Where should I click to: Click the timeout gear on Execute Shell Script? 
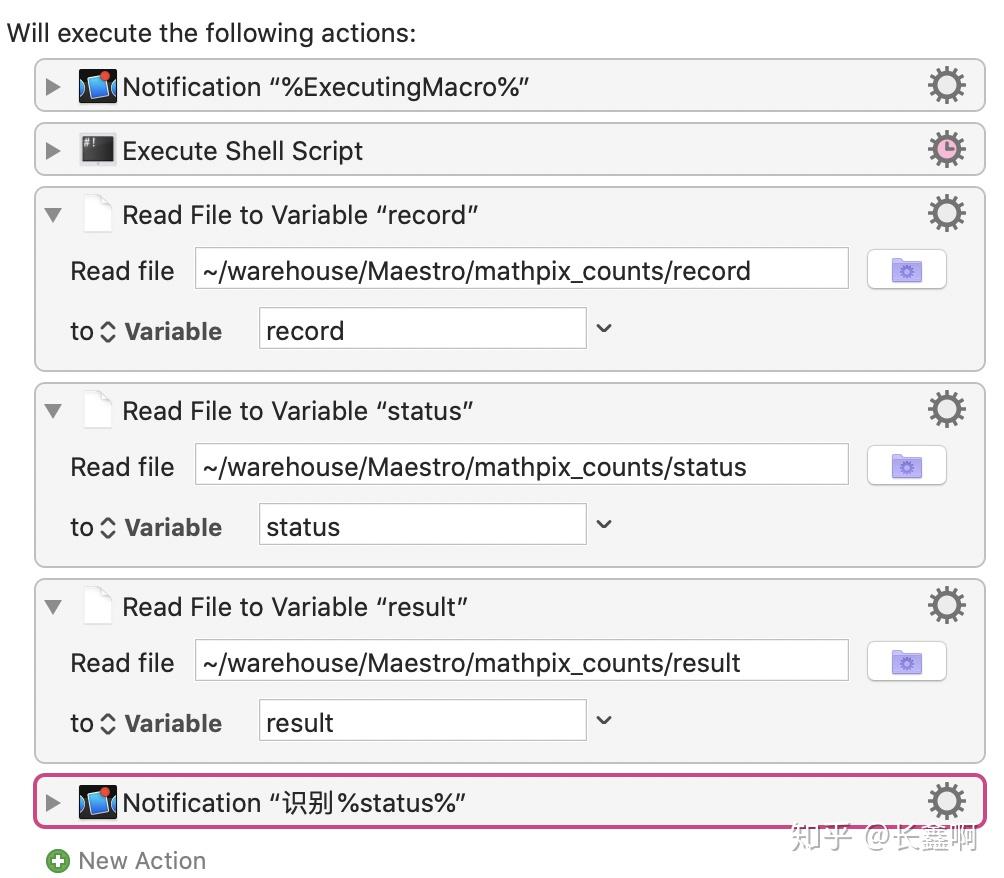pos(946,150)
